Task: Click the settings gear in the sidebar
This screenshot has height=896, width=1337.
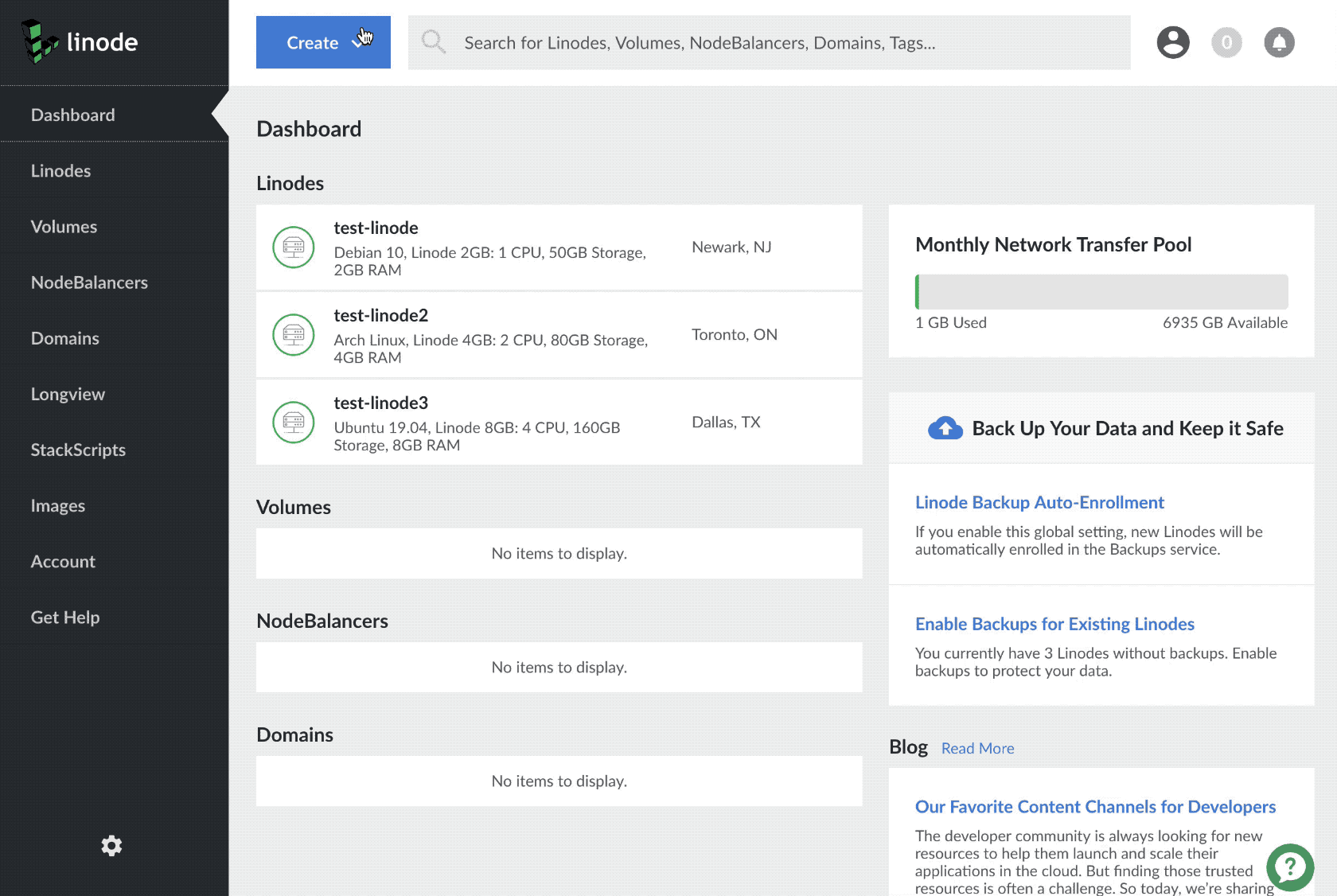Action: point(111,846)
